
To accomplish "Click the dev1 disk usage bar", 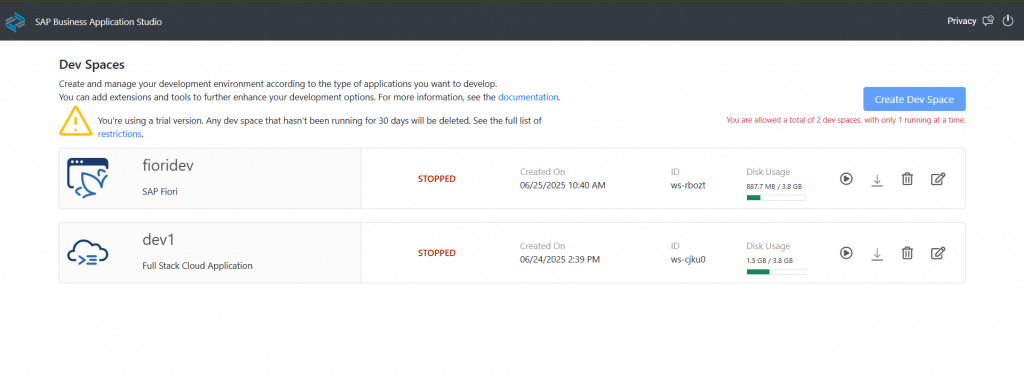I will click(x=776, y=272).
